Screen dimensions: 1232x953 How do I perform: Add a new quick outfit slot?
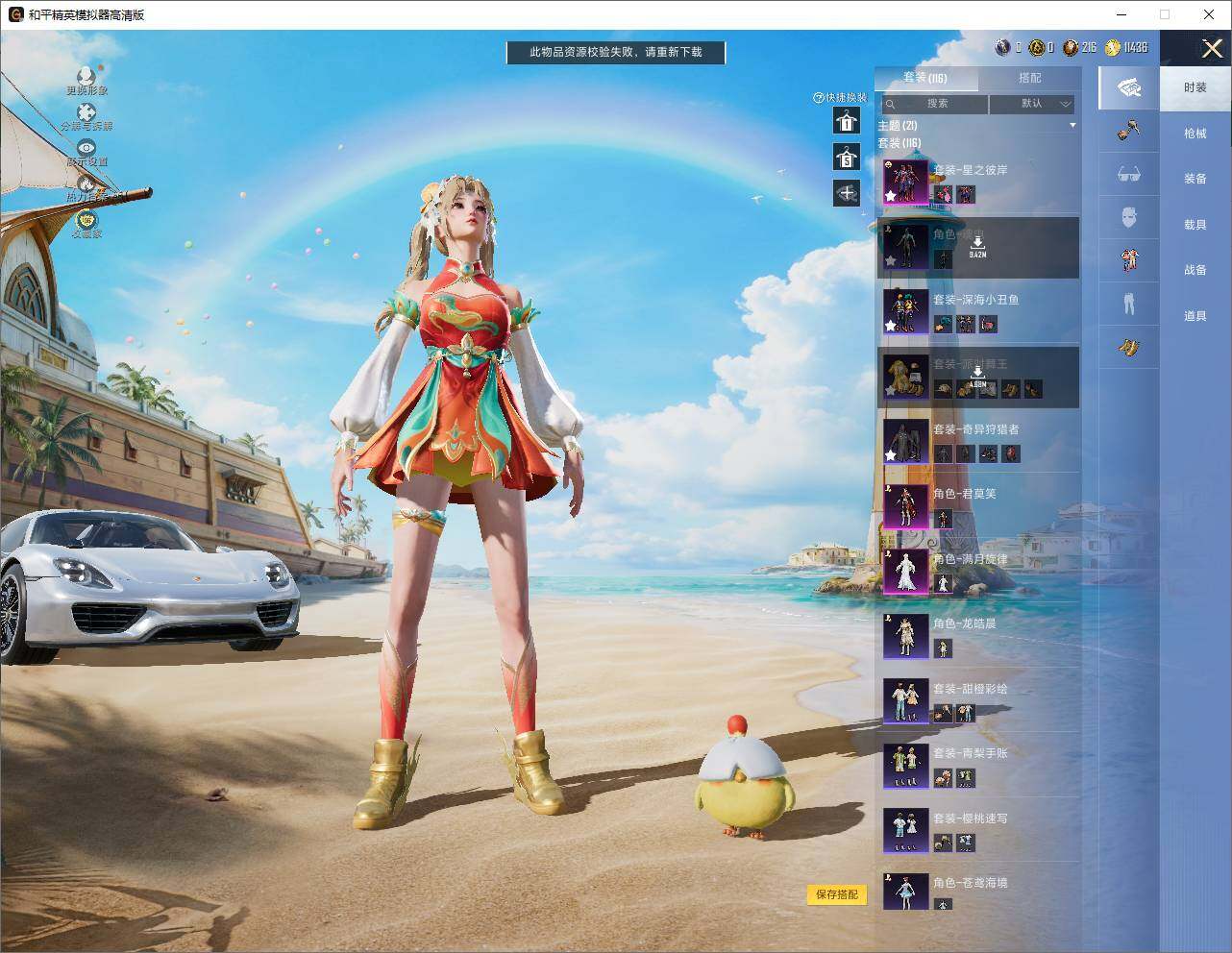click(846, 193)
